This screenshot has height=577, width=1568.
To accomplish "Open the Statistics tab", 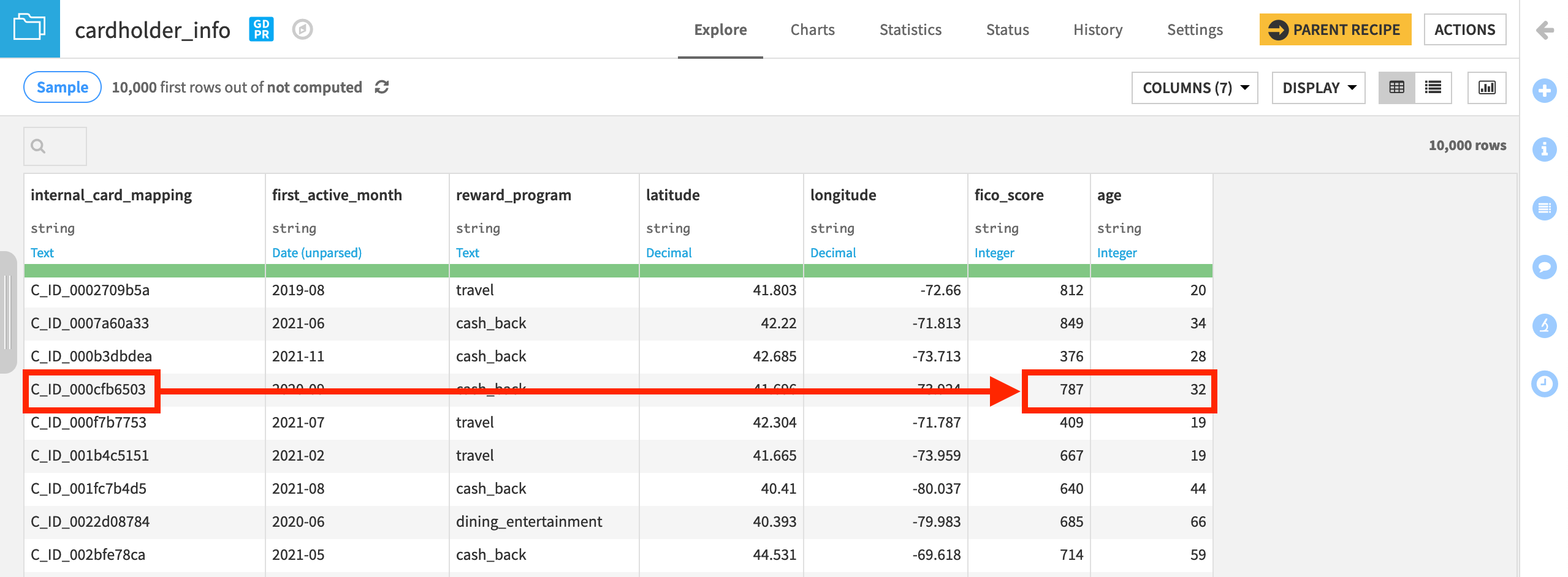I will coord(910,29).
